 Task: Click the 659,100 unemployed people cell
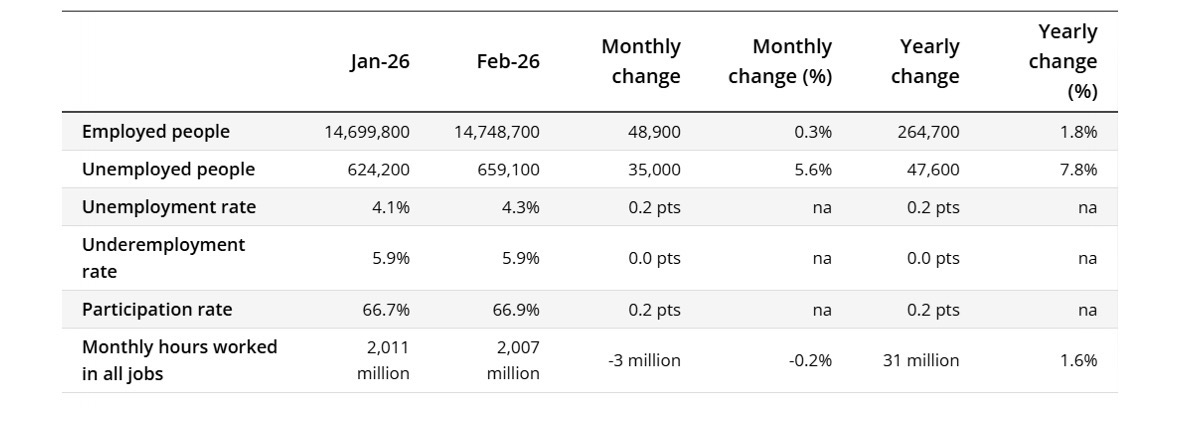coord(508,169)
